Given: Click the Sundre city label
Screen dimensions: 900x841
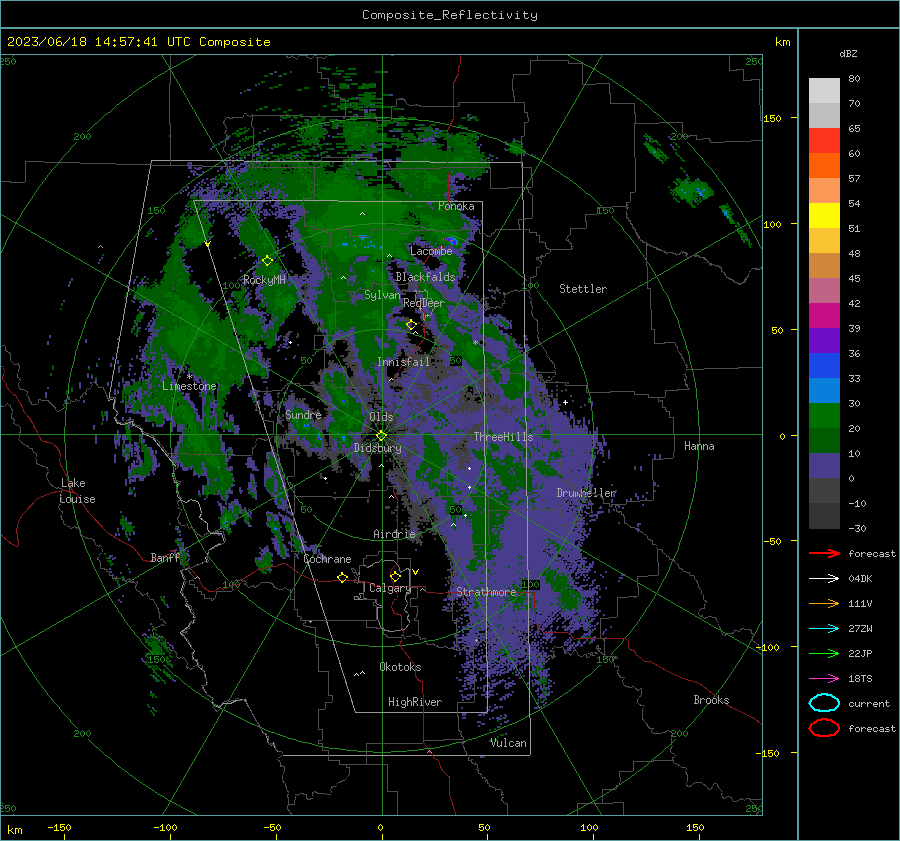Looking at the screenshot, I should (303, 414).
